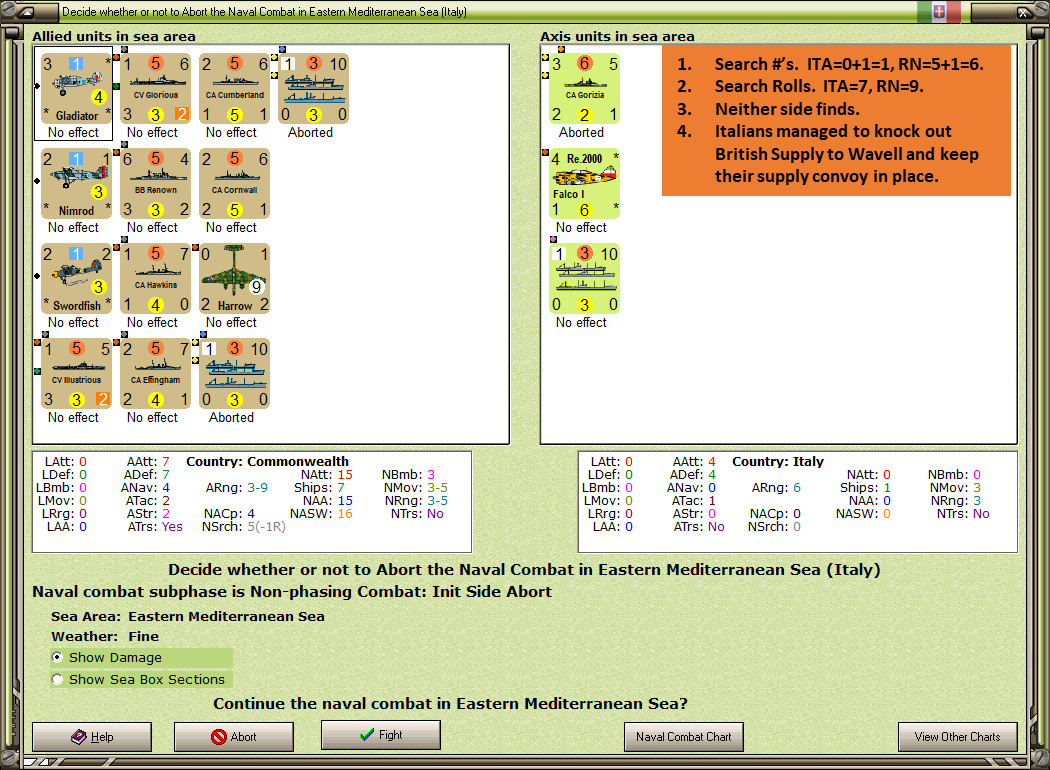1050x770 pixels.
Task: Click the Italy 'ATrs: No' value
Action: pos(698,527)
